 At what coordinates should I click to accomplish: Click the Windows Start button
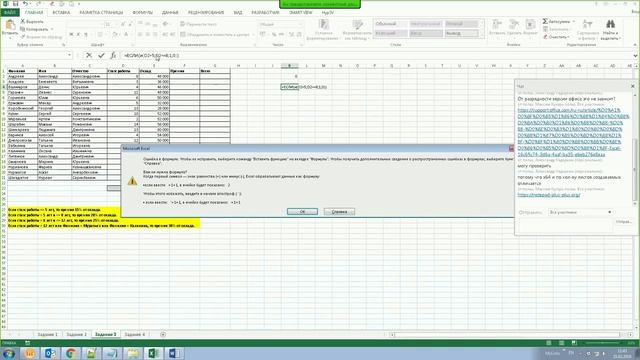(9, 353)
